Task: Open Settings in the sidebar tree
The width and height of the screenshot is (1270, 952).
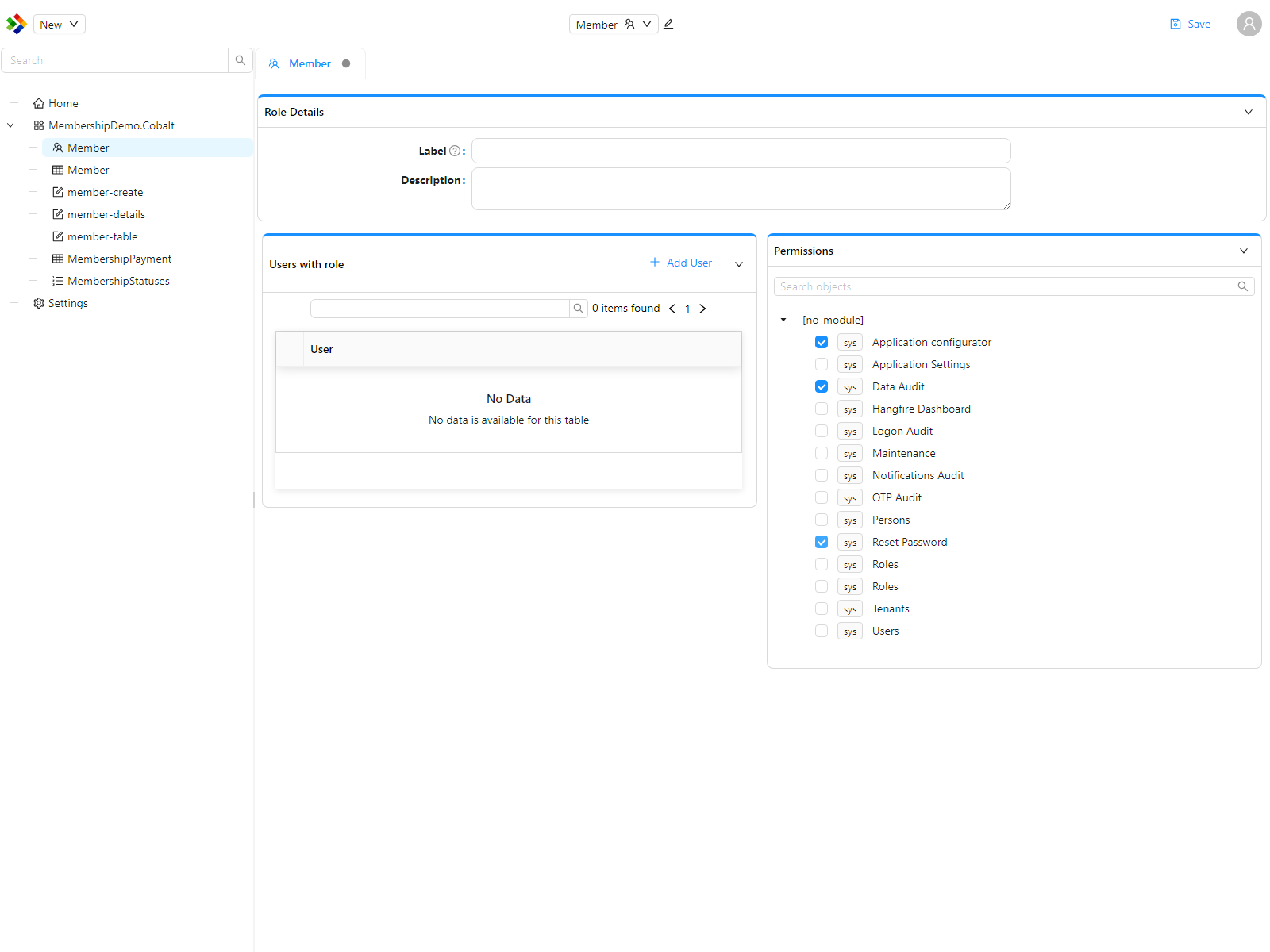Action: (x=60, y=303)
